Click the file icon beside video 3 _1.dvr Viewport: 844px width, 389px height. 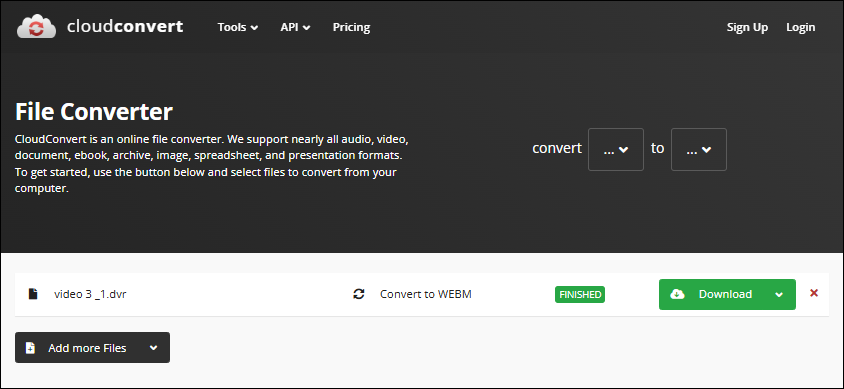(33, 294)
